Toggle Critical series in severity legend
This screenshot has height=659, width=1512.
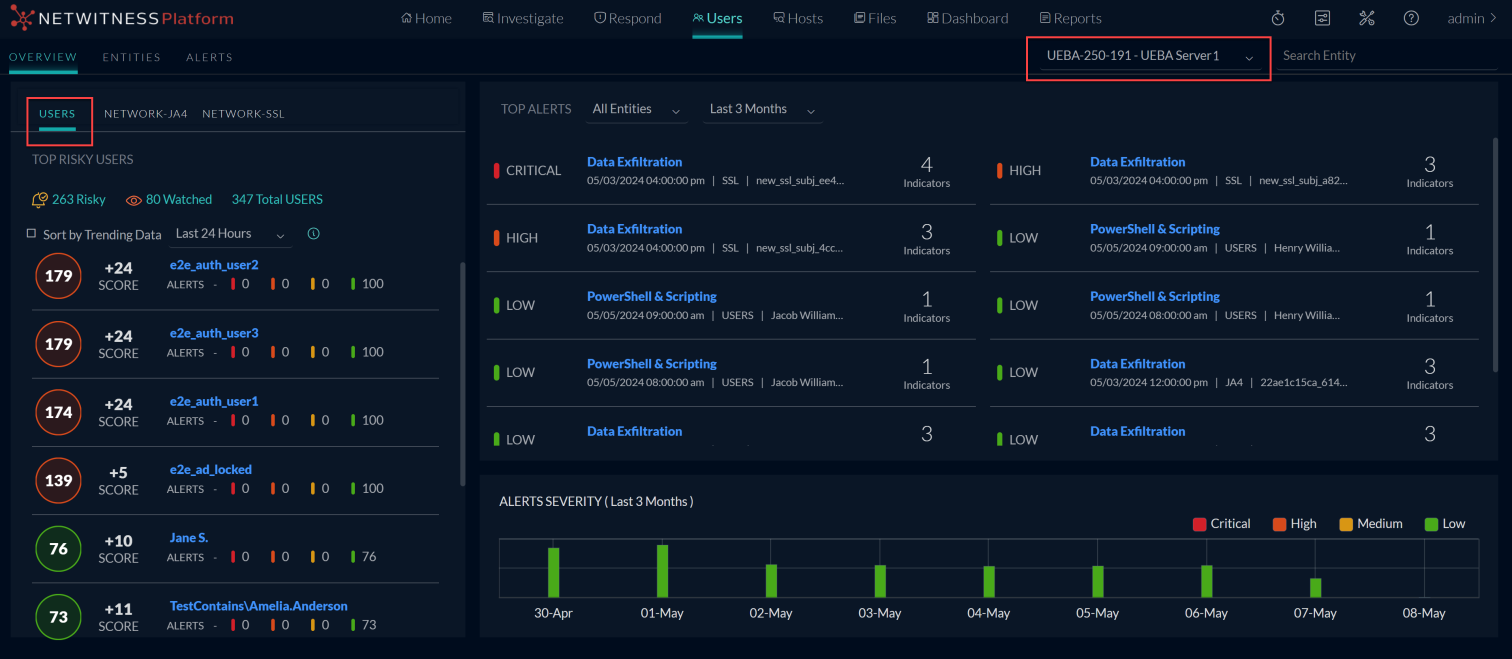click(1221, 524)
